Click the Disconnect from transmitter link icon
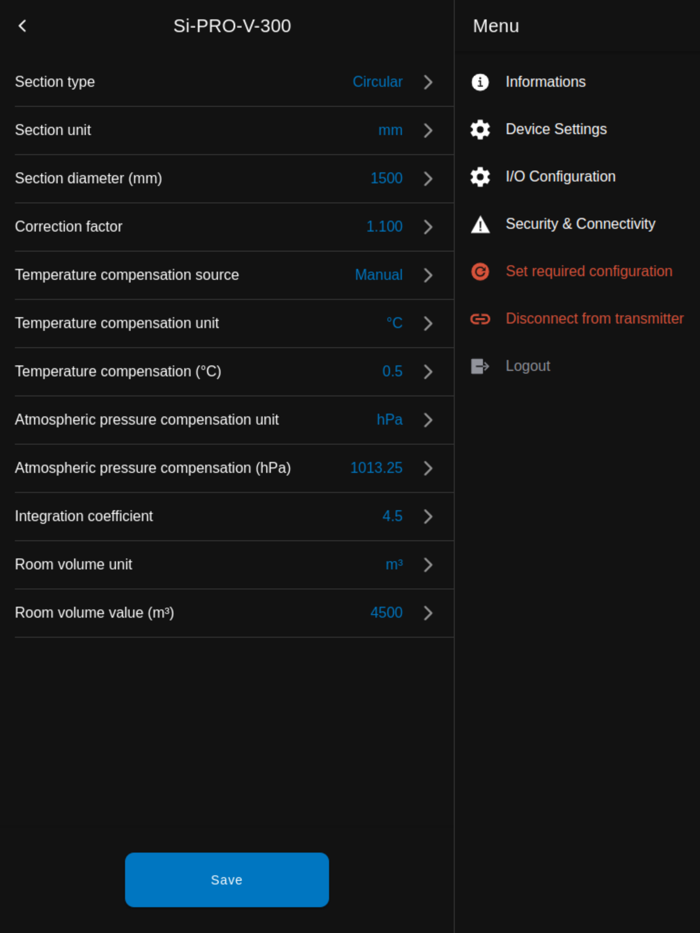700x933 pixels. pos(480,319)
